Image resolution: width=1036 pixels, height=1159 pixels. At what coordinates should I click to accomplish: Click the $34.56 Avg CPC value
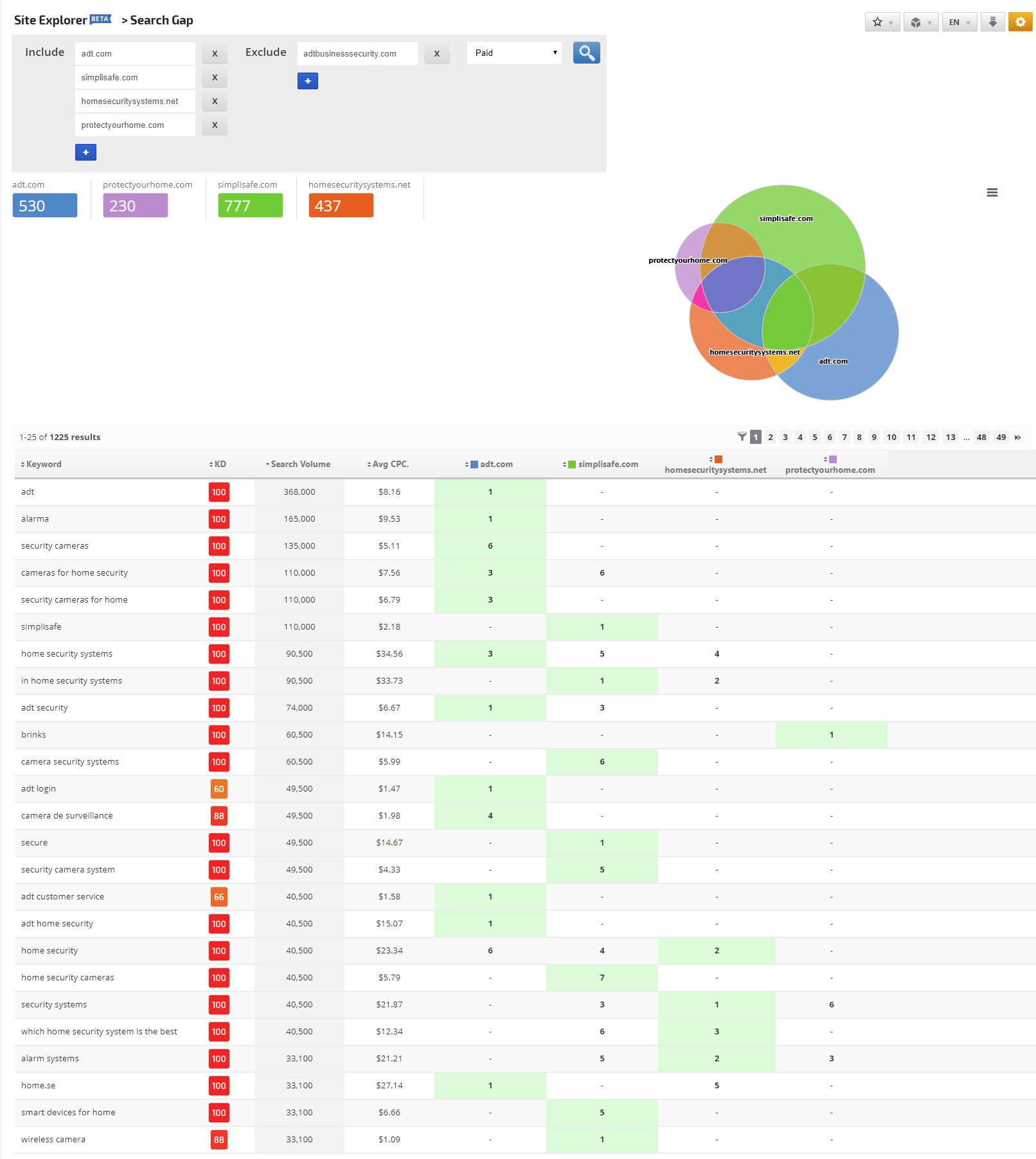click(389, 654)
